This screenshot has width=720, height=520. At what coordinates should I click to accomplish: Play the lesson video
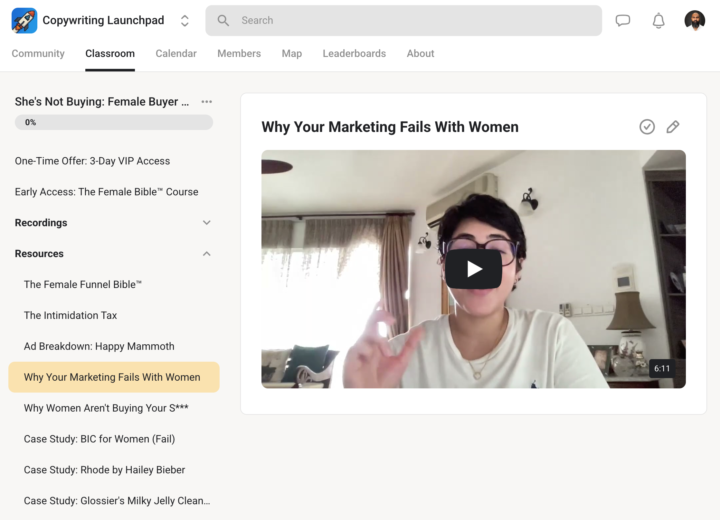473,269
